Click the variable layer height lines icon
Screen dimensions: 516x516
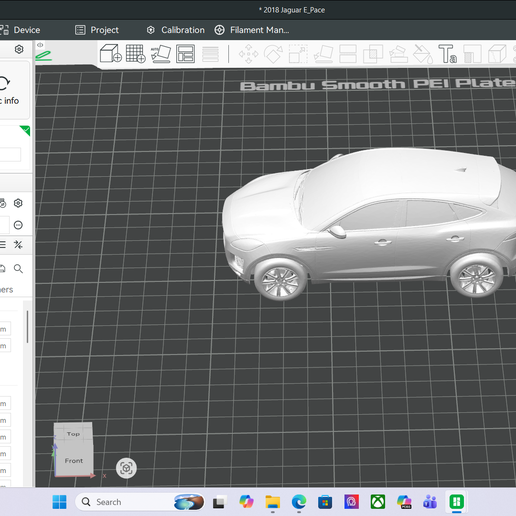[x=211, y=54]
